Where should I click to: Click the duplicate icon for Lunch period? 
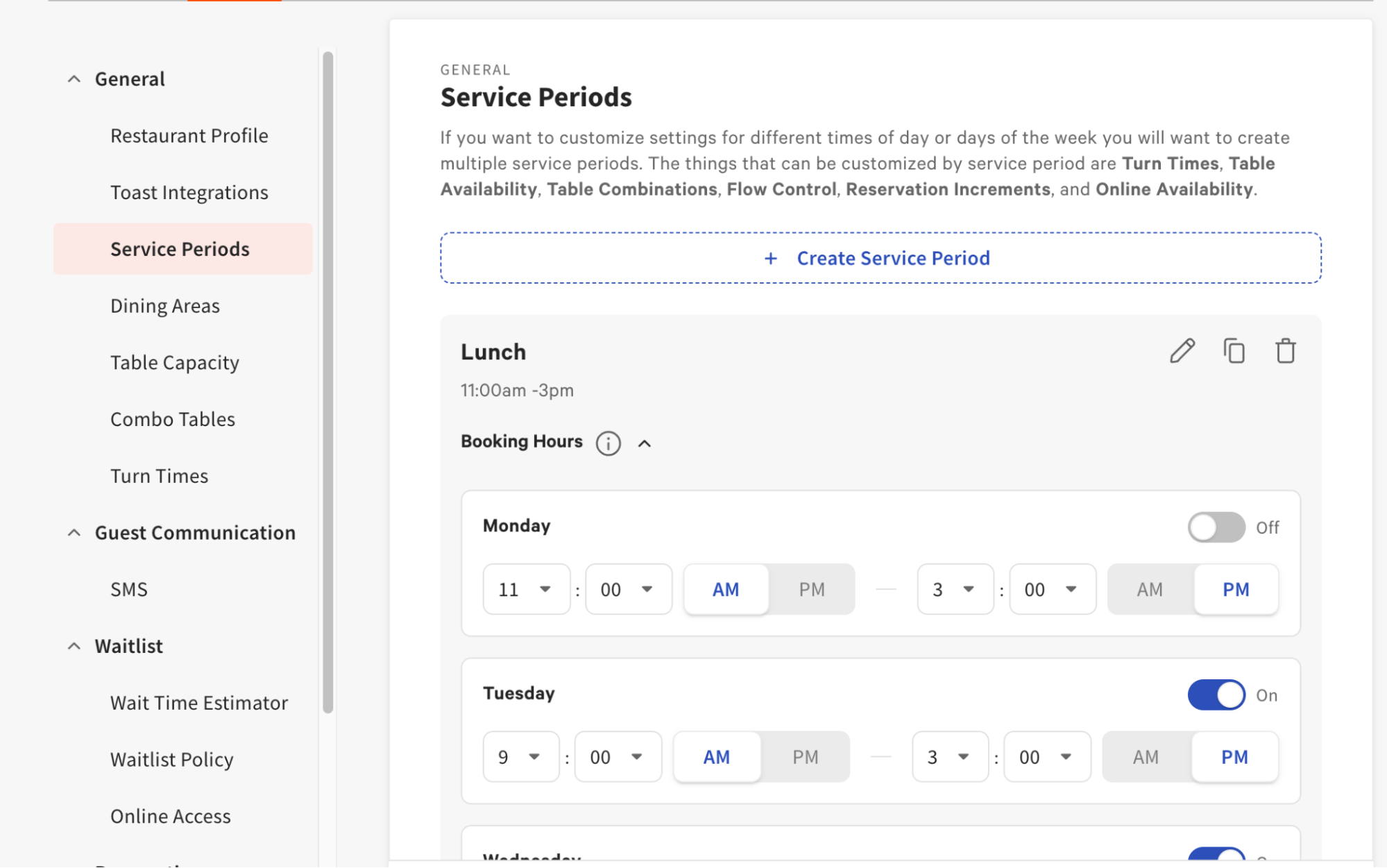click(x=1234, y=351)
